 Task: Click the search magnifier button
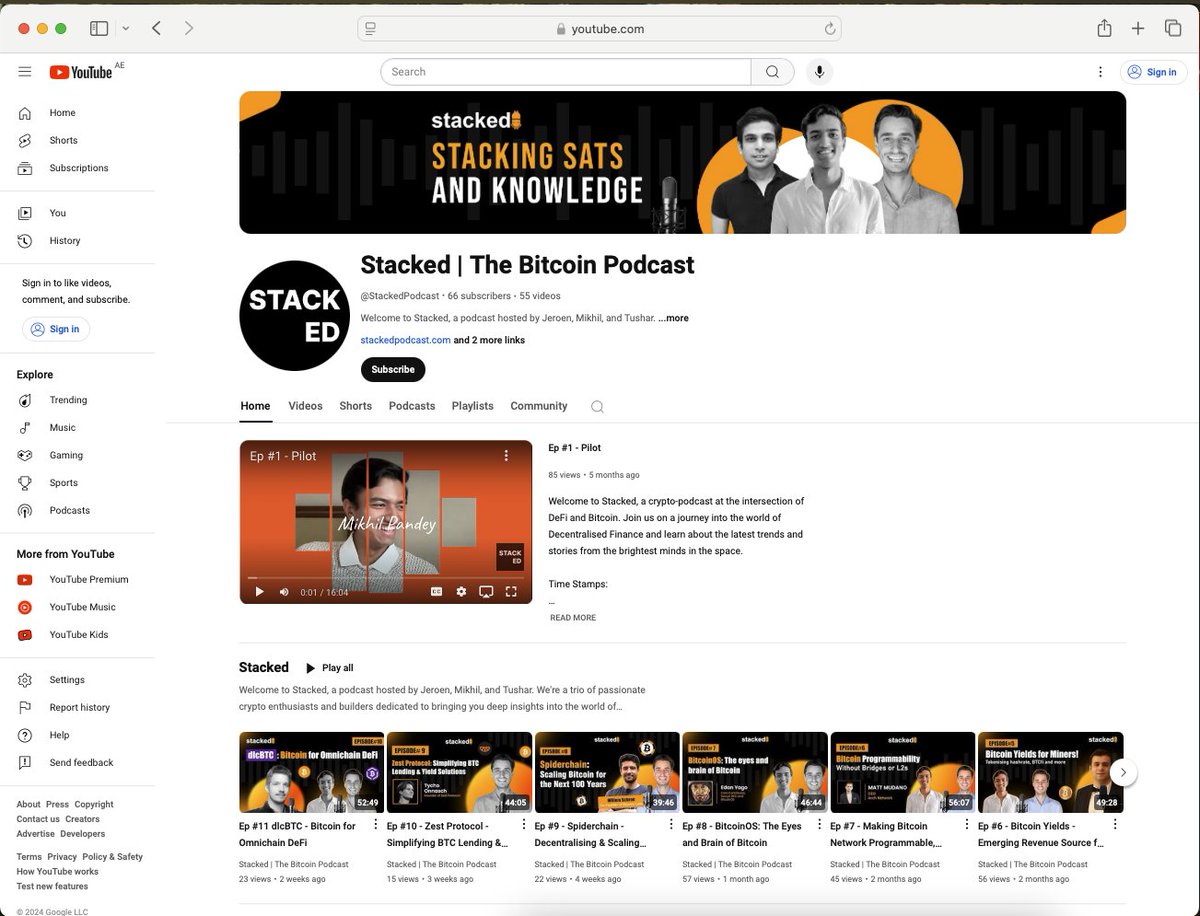pos(772,72)
